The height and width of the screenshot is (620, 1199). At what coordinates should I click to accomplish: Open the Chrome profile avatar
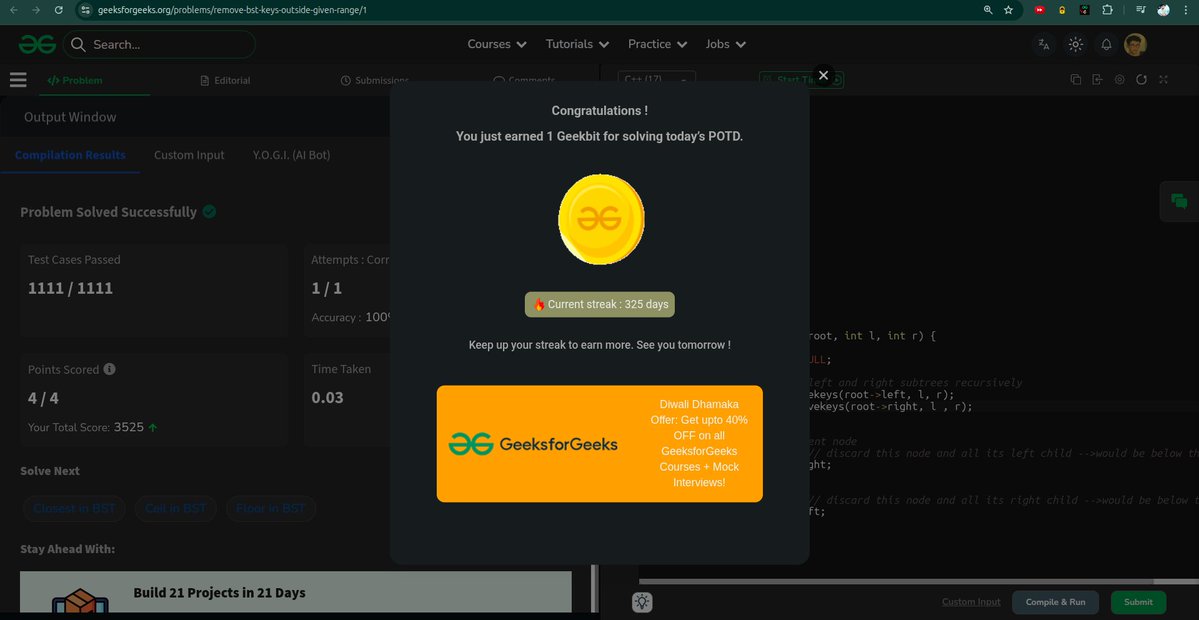[1163, 10]
